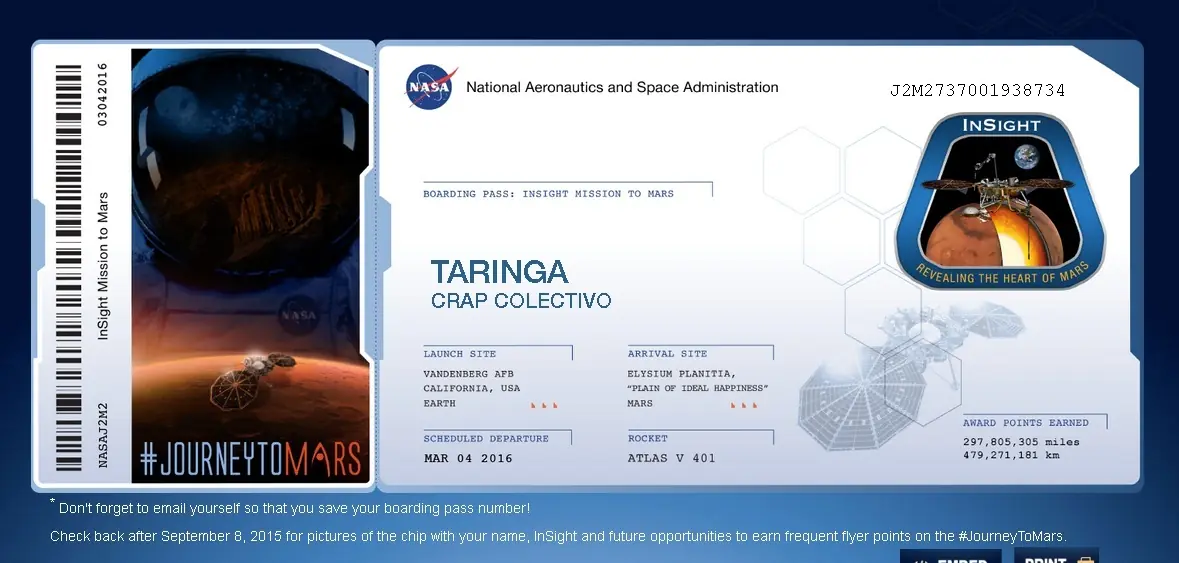Click the MAR 04 2016 departure date
Image resolution: width=1179 pixels, height=563 pixels.
point(468,459)
